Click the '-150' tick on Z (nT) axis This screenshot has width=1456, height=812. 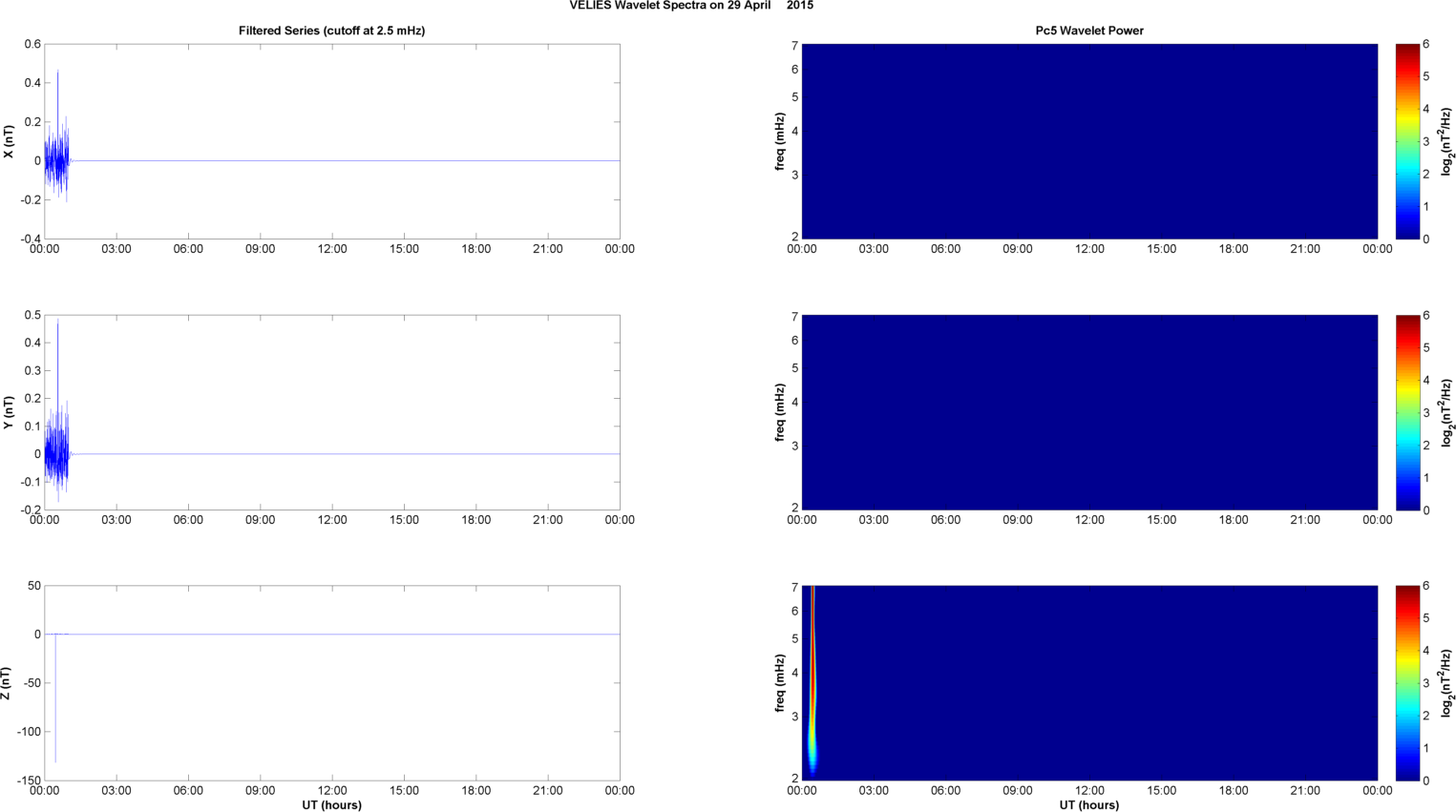pos(30,781)
